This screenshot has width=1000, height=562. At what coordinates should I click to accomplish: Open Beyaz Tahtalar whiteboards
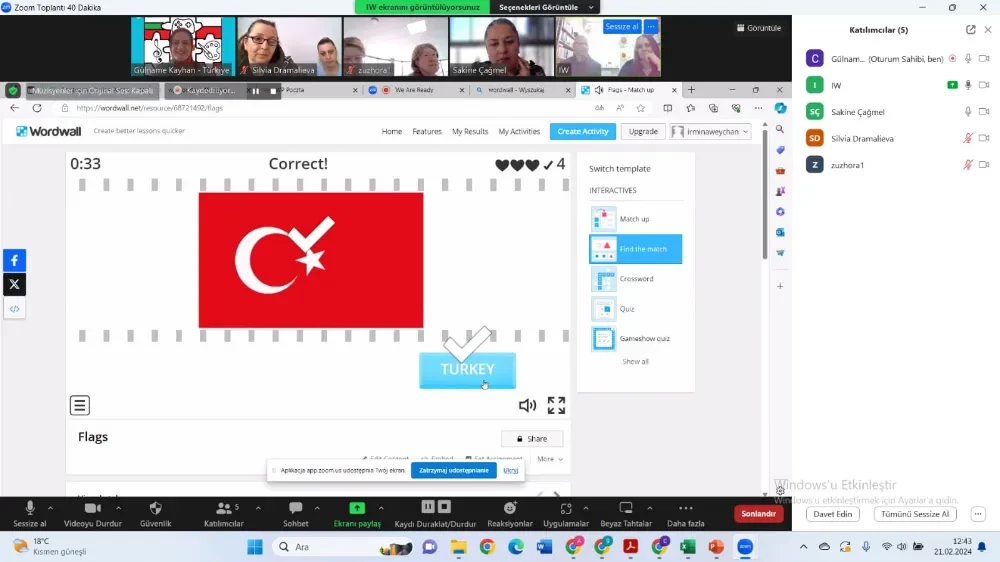tap(626, 514)
